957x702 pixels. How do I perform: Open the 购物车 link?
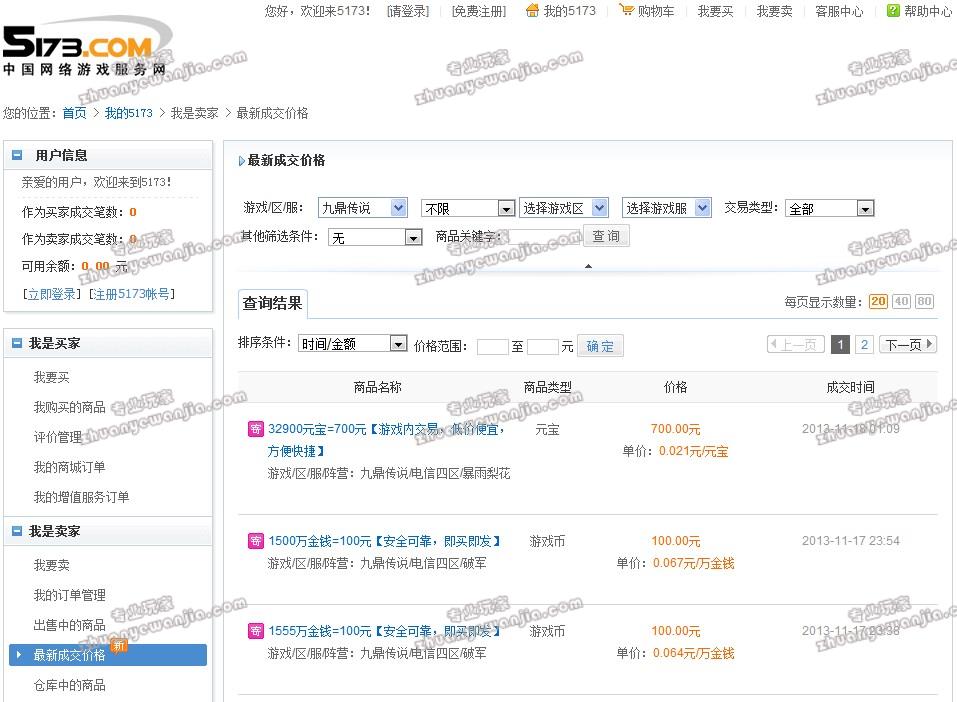pyautogui.click(x=656, y=11)
